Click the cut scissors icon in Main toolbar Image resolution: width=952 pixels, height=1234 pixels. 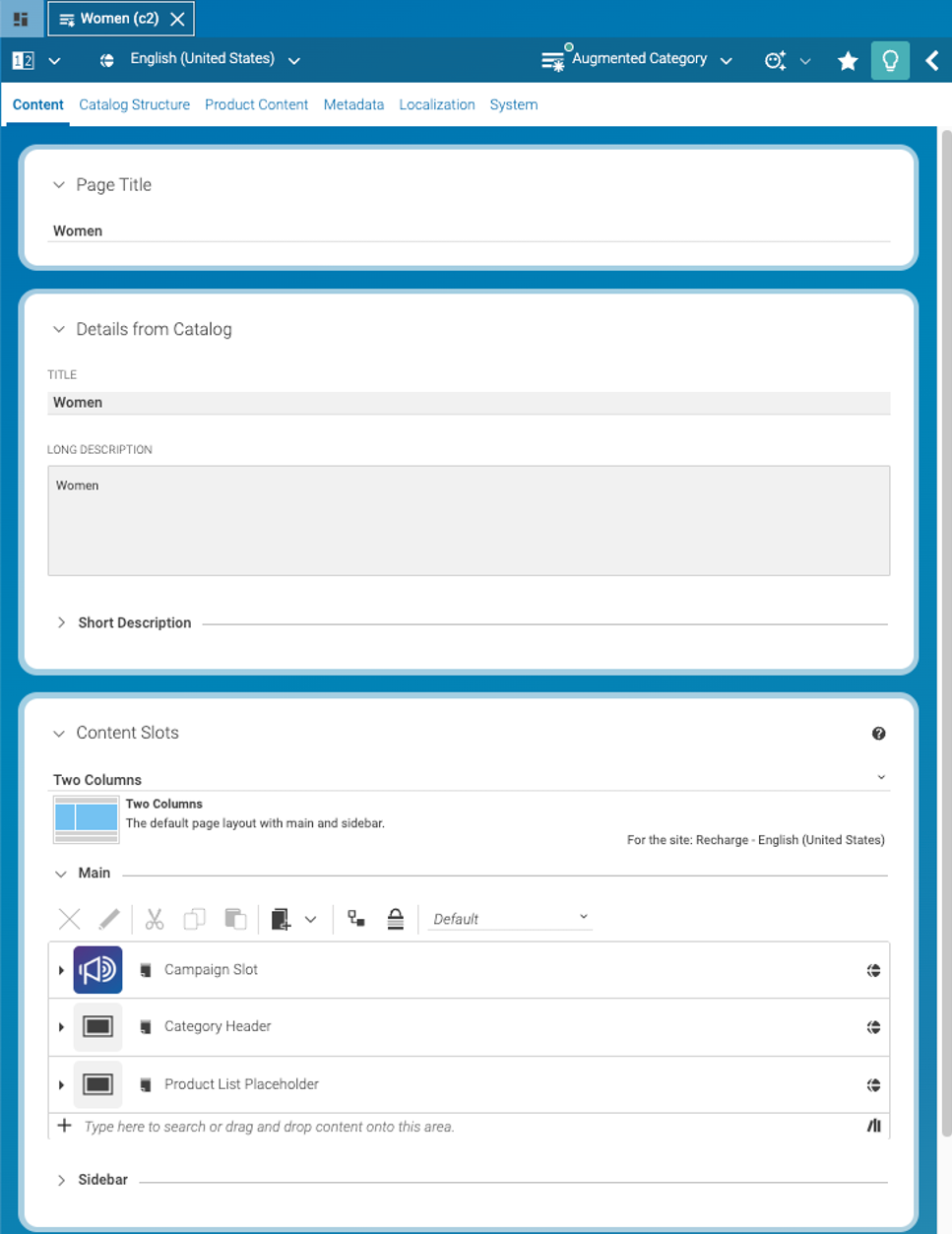[155, 919]
